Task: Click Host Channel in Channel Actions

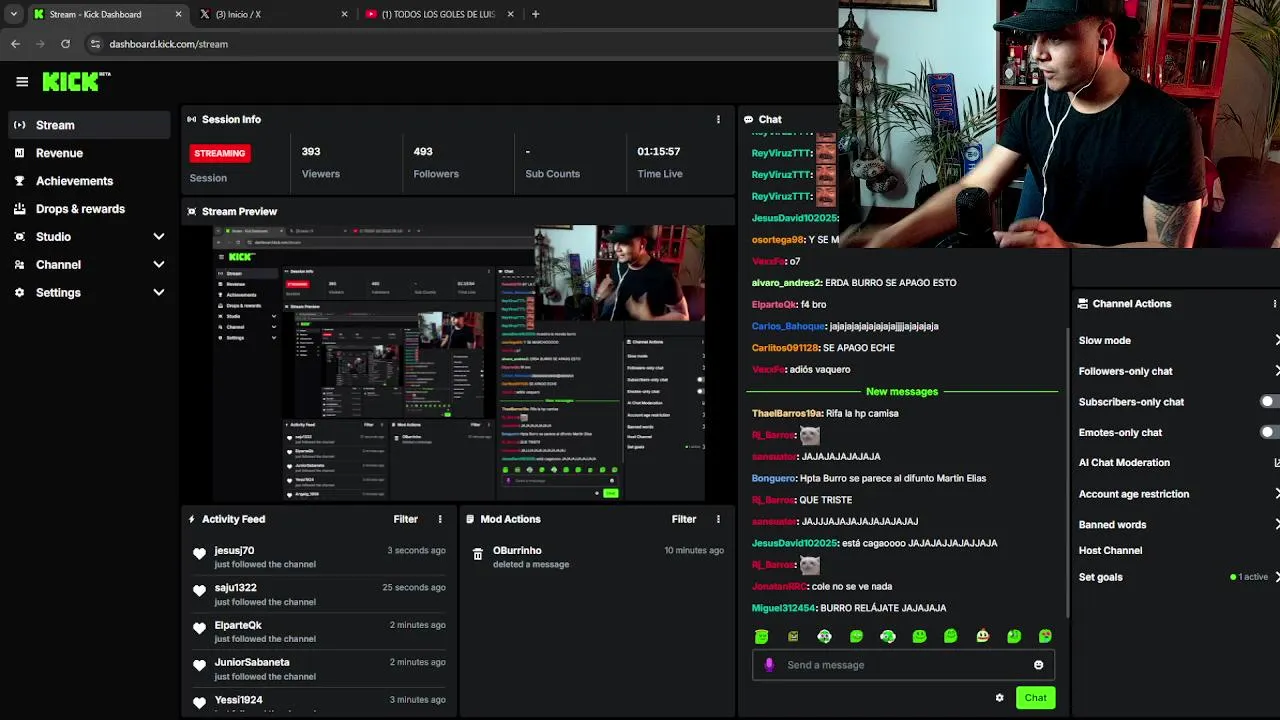Action: (x=1110, y=551)
